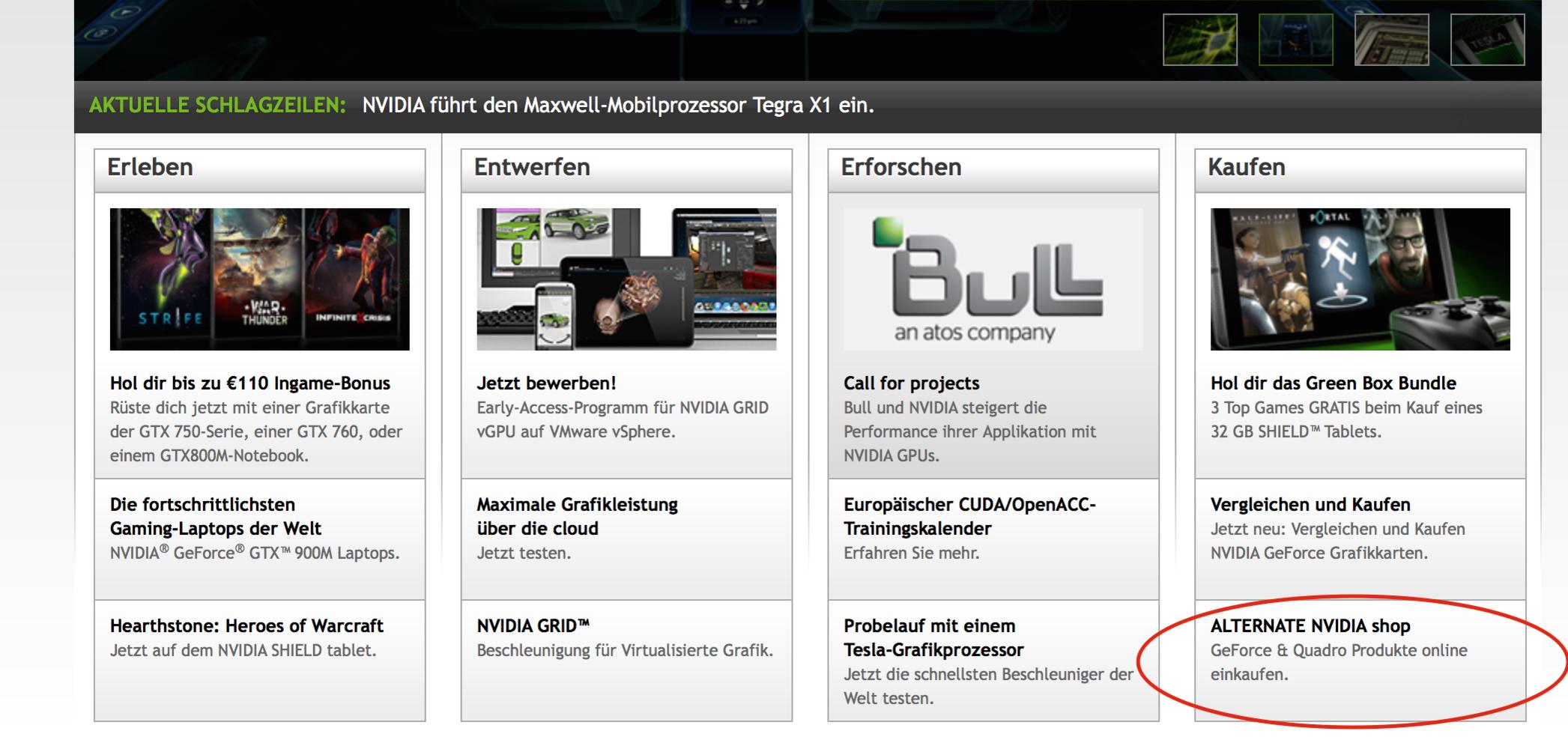The image size is (1568, 755).
Task: Click text 'Jetzt die schnellsten Beschleuniger der'
Action: (988, 675)
